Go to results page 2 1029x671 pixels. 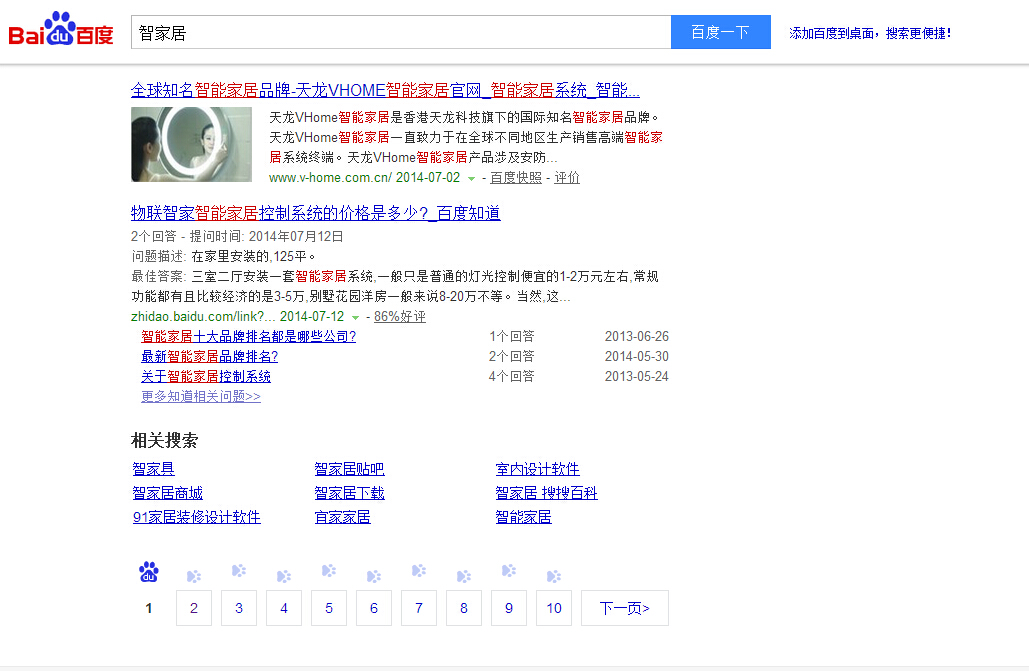point(194,608)
